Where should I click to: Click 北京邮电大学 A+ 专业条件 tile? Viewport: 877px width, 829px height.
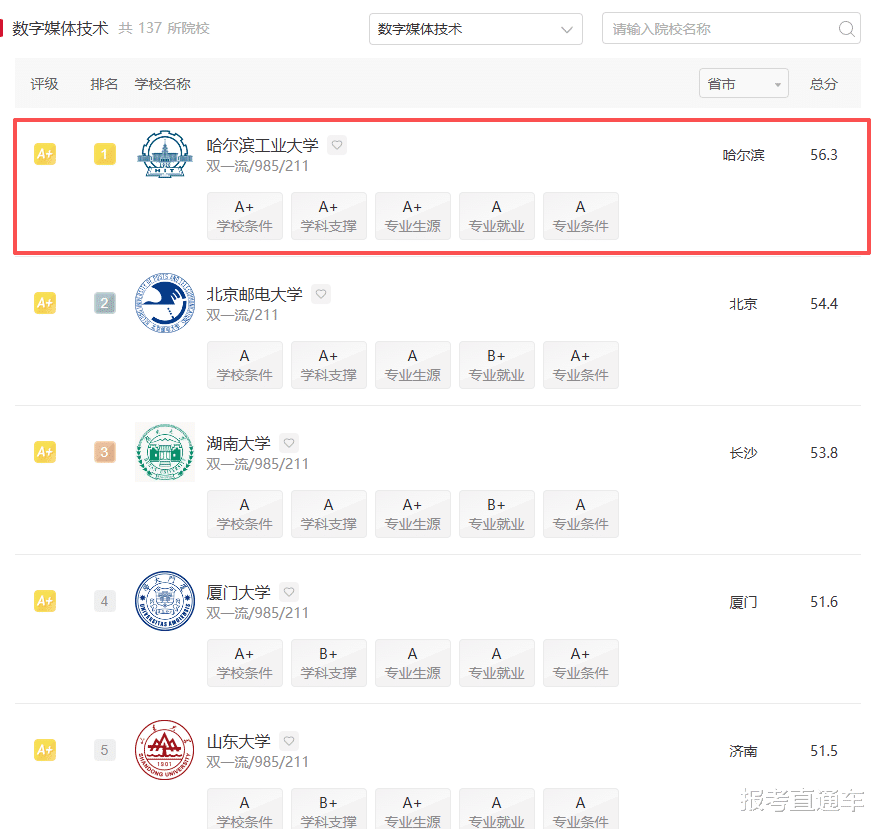(x=581, y=365)
